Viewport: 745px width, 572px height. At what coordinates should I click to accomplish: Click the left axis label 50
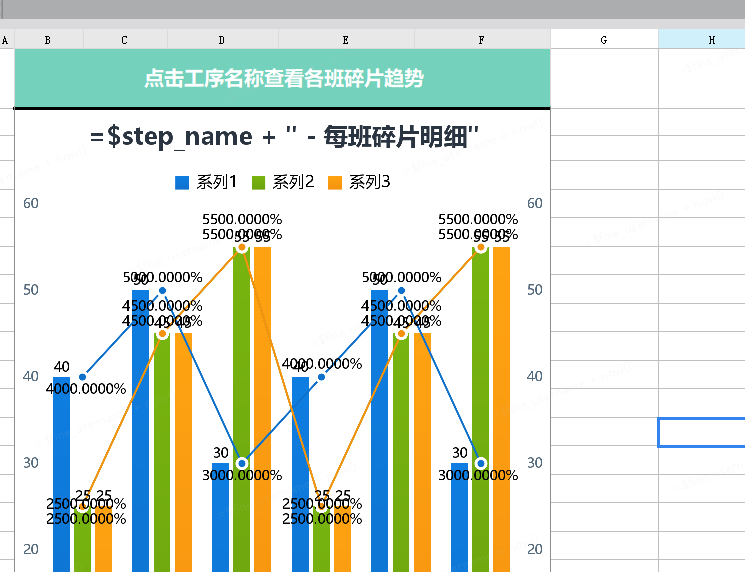31,290
